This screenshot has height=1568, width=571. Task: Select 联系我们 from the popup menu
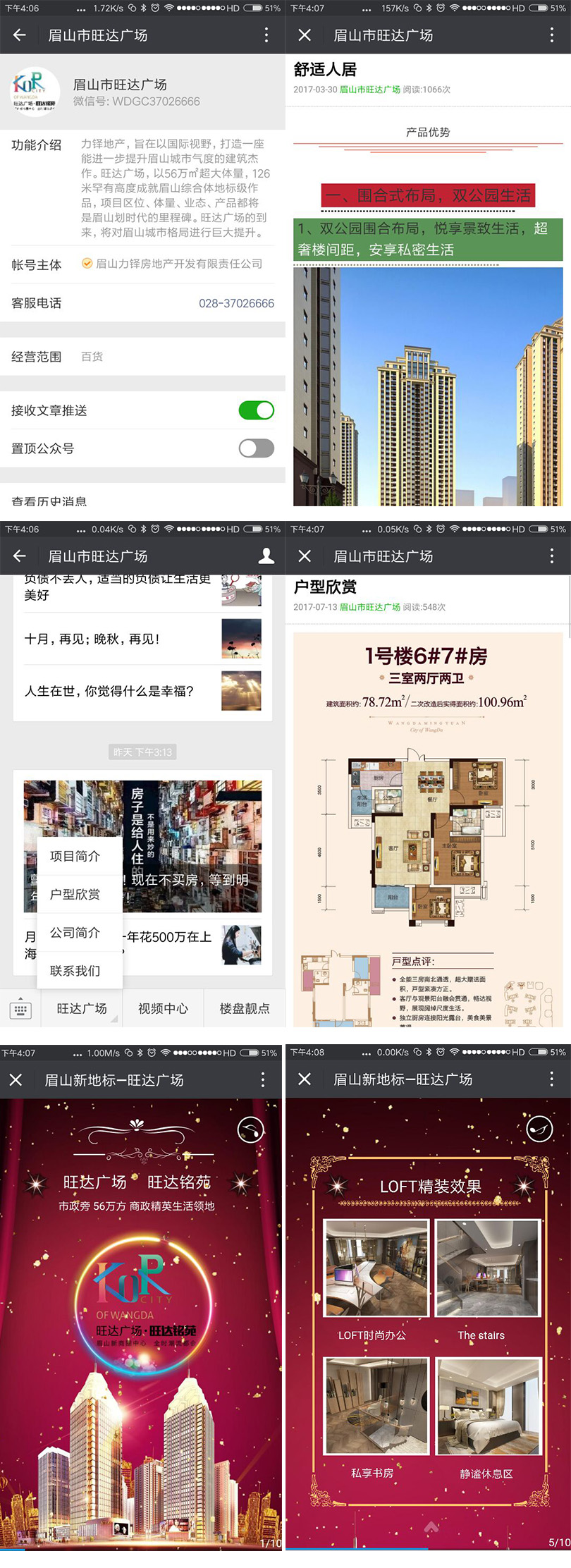coord(80,970)
